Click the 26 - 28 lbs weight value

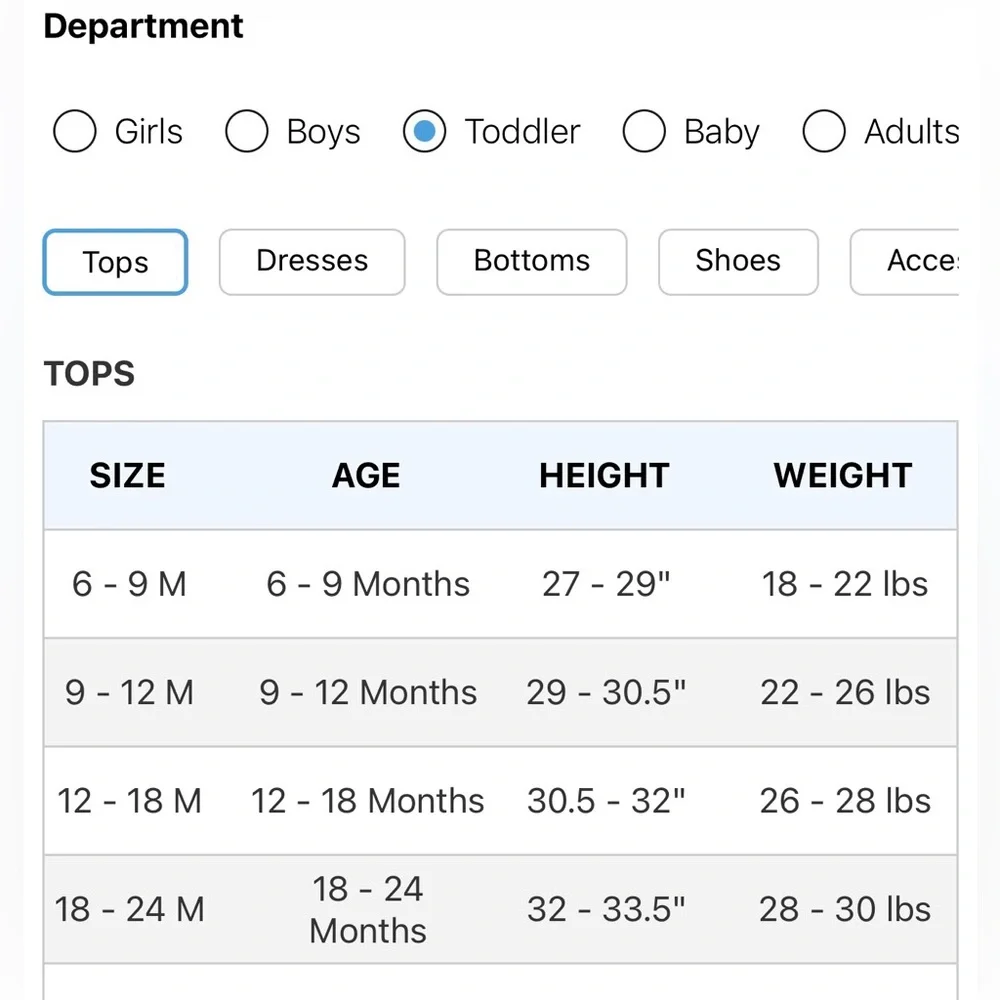tap(845, 801)
